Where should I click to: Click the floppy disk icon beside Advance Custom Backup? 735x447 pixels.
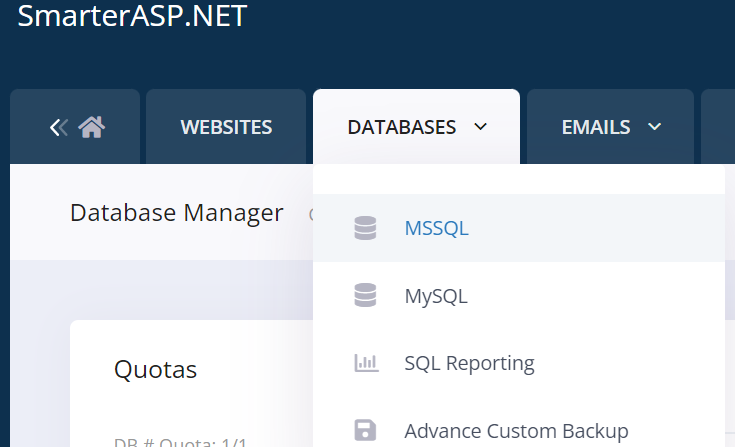[365, 430]
